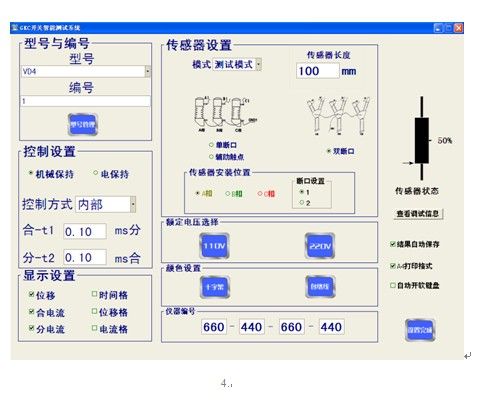Enable the 时间格 checkbox
This screenshot has height=414, width=481.
pos(94,294)
